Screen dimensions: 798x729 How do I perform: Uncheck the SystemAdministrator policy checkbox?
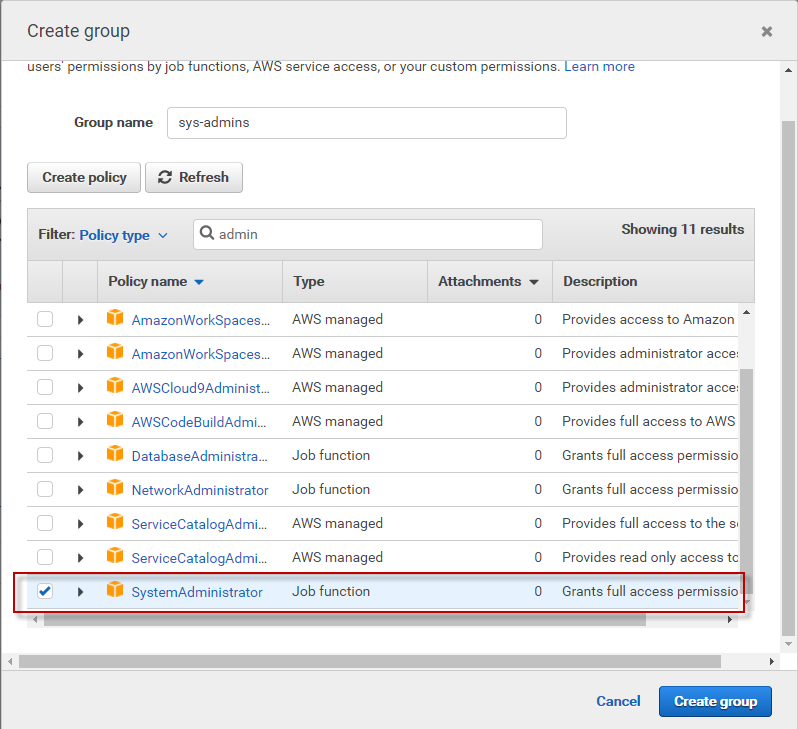point(45,592)
